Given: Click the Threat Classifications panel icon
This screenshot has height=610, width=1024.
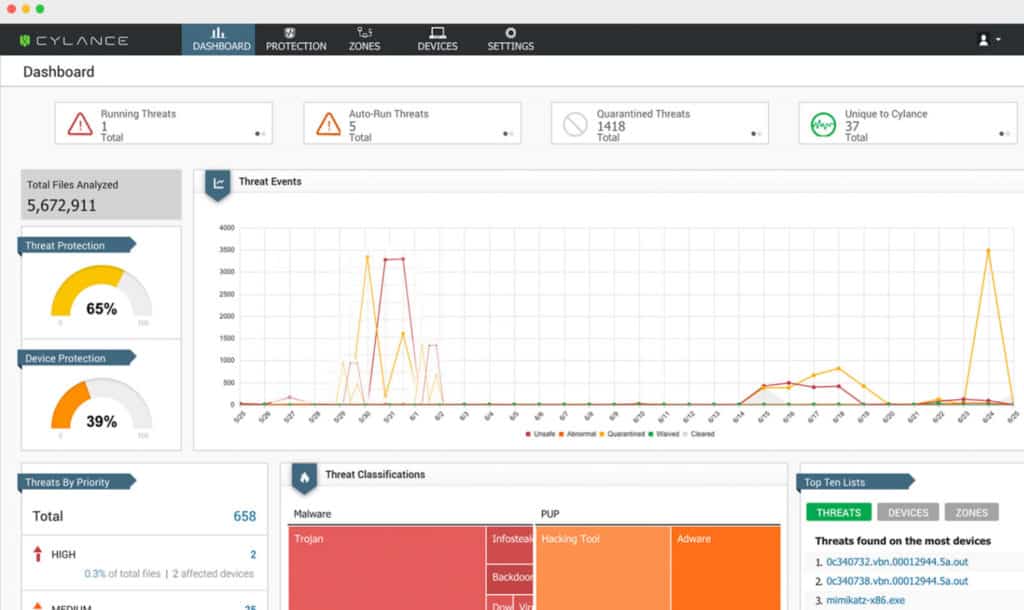Looking at the screenshot, I should click(304, 475).
